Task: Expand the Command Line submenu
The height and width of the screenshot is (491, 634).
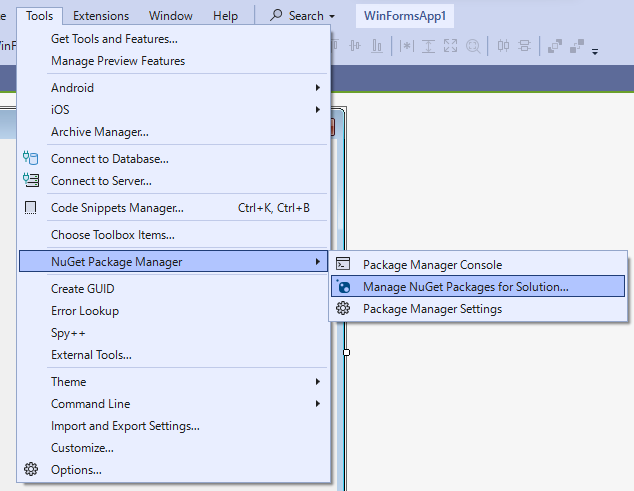Action: [318, 404]
